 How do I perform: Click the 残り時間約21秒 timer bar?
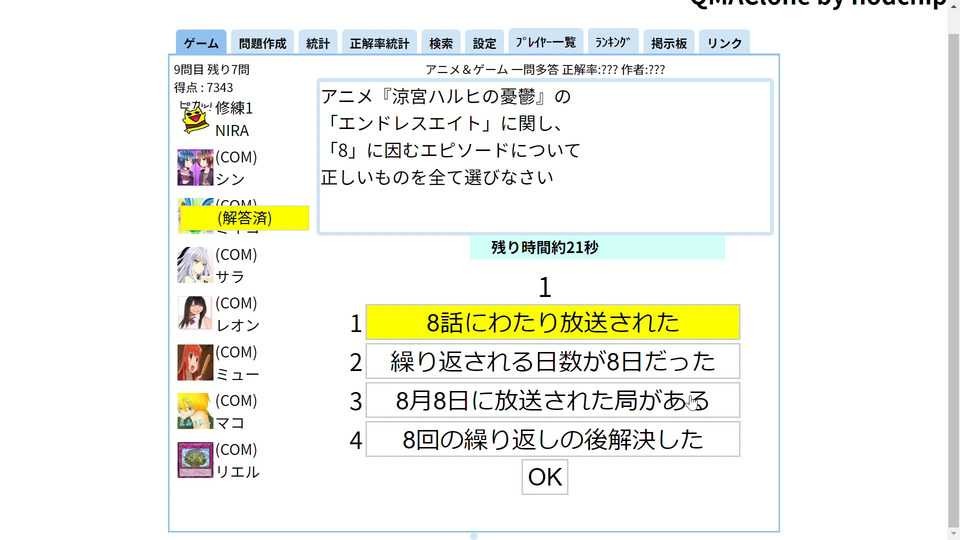click(597, 247)
